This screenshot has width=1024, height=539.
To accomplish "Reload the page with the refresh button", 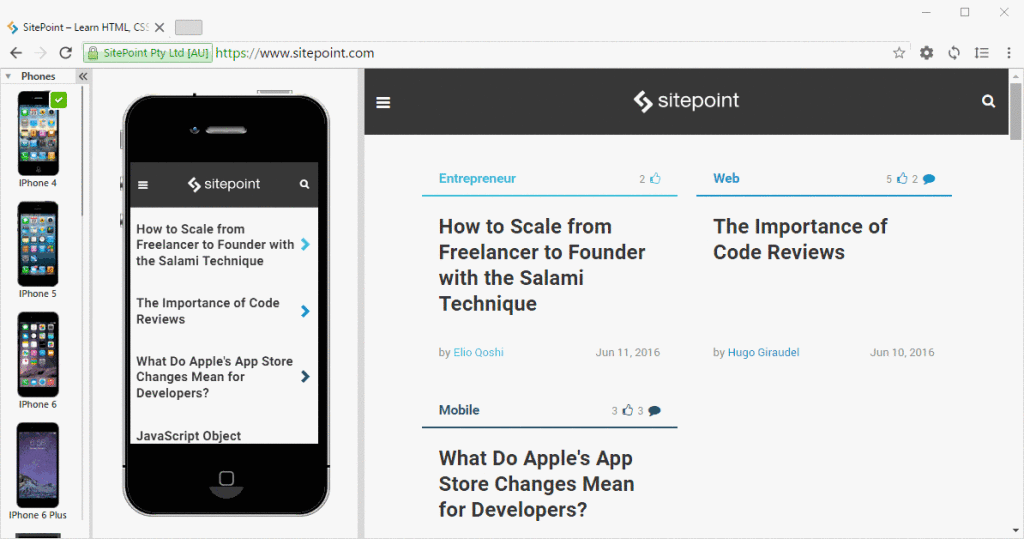I will [x=66, y=53].
